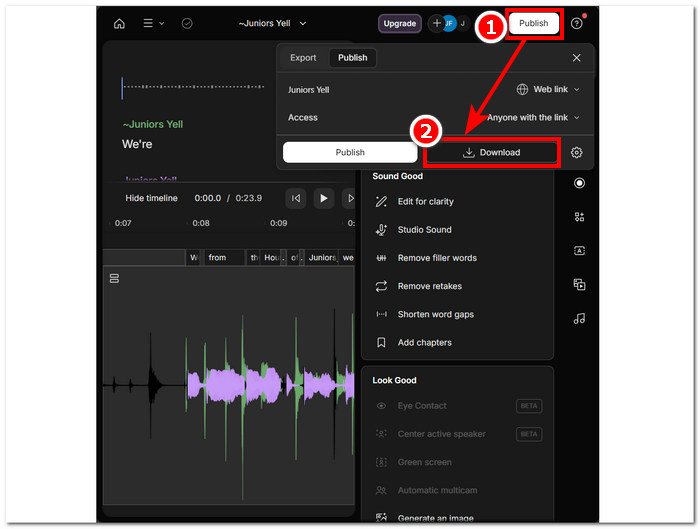Viewport: 700px width, 529px height.
Task: Click the 'from' word block in timeline
Action: click(223, 258)
